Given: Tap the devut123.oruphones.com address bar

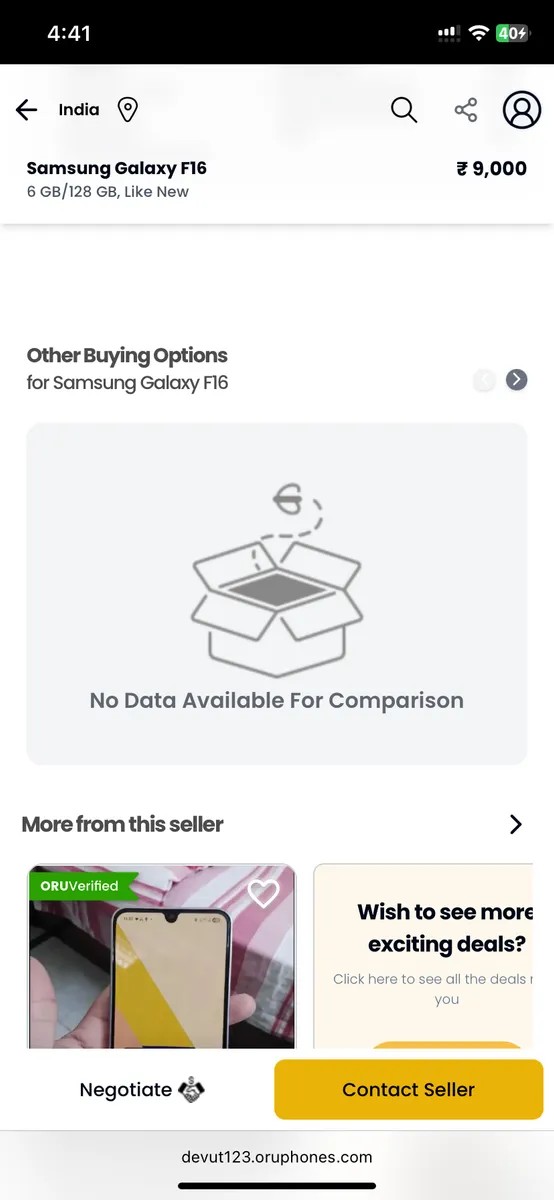Looking at the screenshot, I should coord(277,1157).
